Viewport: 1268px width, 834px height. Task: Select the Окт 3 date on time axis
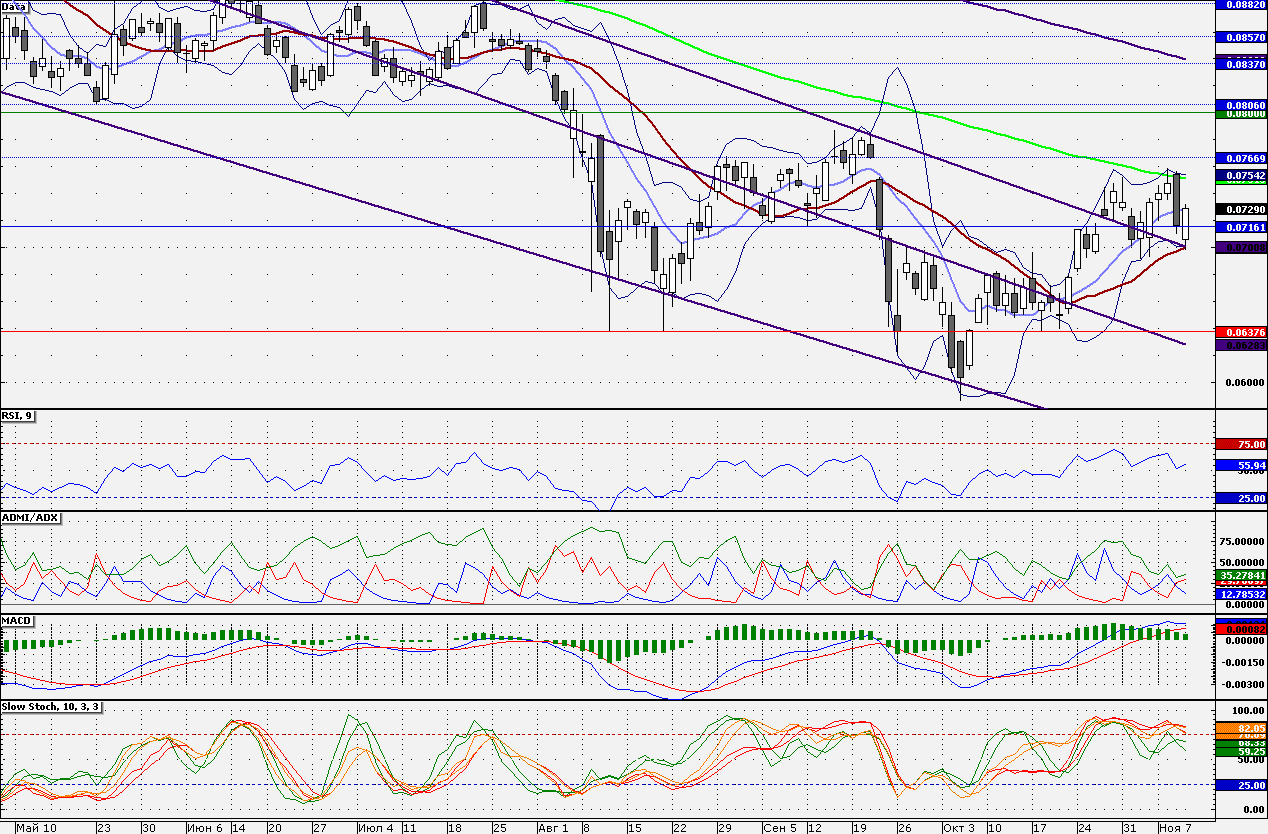957,828
